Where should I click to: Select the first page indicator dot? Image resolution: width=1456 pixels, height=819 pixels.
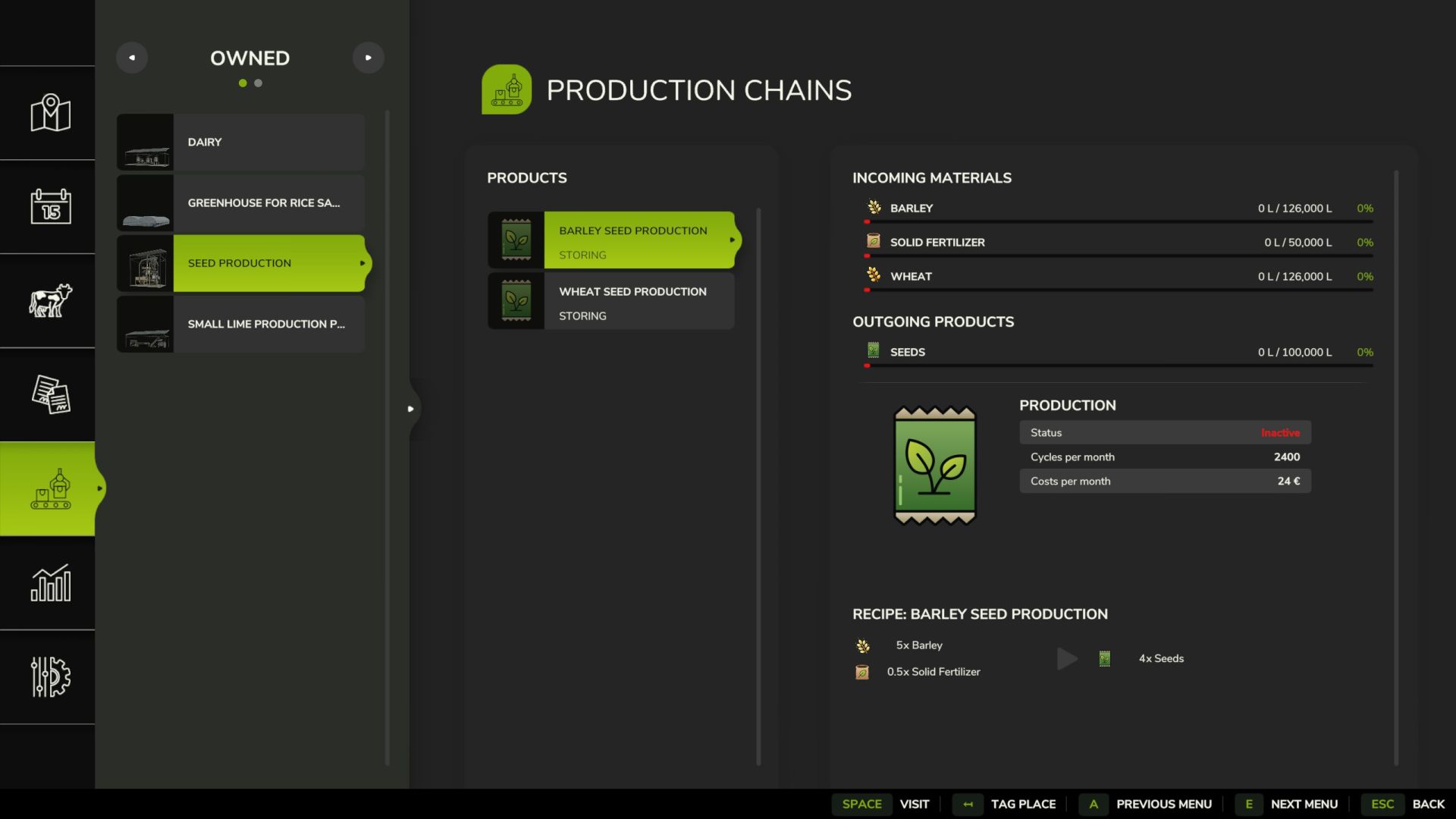pyautogui.click(x=243, y=83)
